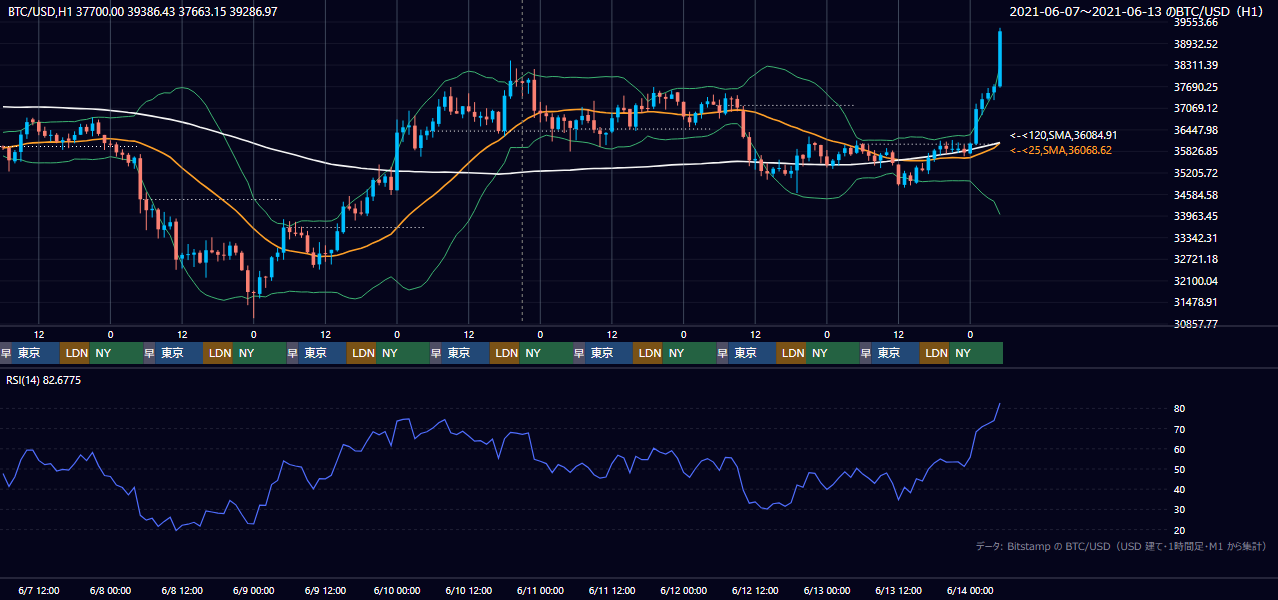Click the 6/11 00:00 time axis label
The width and height of the screenshot is (1278, 600).
click(541, 591)
